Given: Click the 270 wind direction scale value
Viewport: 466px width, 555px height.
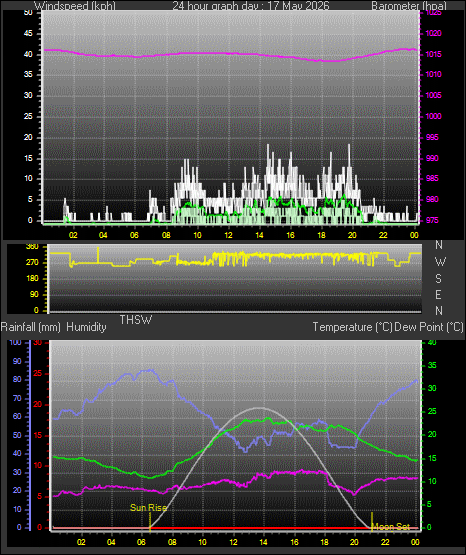Looking at the screenshot, I should [32, 263].
